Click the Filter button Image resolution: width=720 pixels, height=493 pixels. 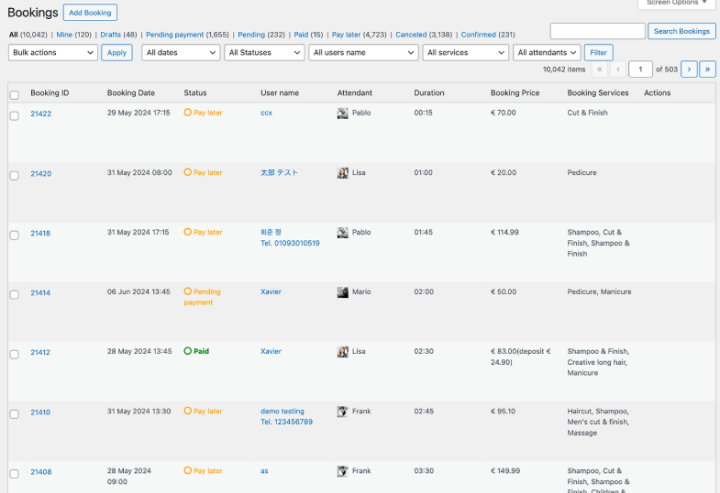pos(598,53)
